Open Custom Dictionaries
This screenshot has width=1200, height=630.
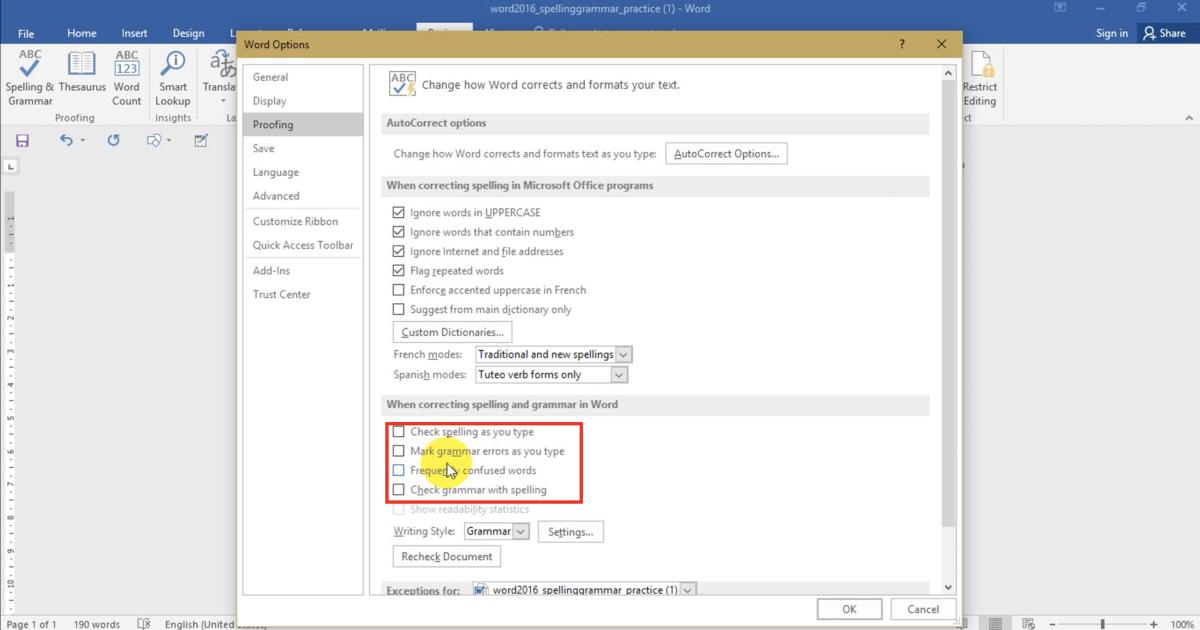click(x=452, y=332)
